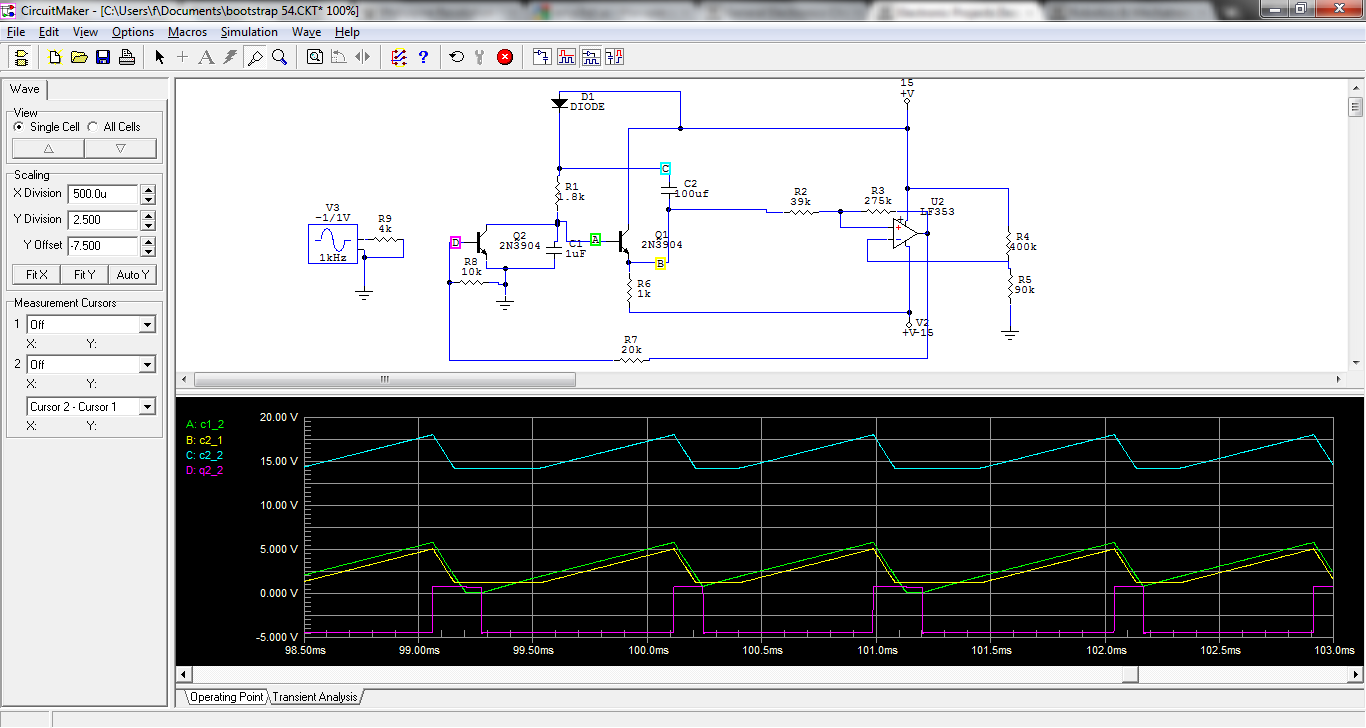This screenshot has height=728, width=1366.
Task: Select the All Cells radio button
Action: pos(93,127)
